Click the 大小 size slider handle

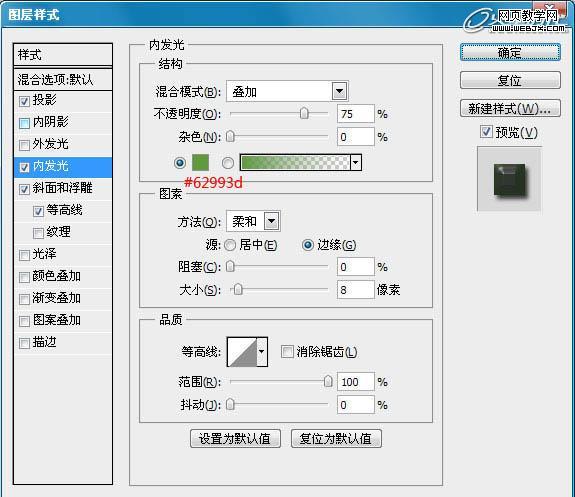(x=238, y=290)
